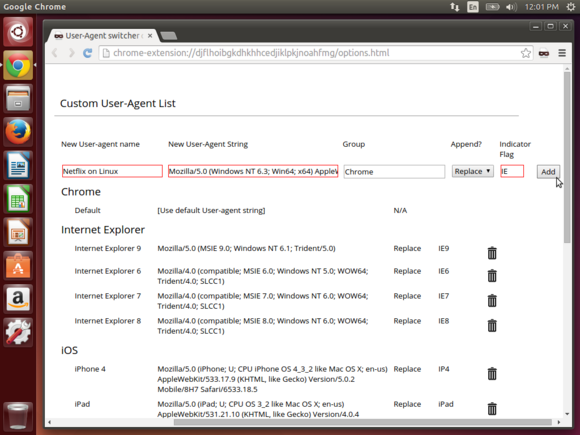Reload the options page
Image resolution: width=580 pixels, height=435 pixels.
point(87,53)
